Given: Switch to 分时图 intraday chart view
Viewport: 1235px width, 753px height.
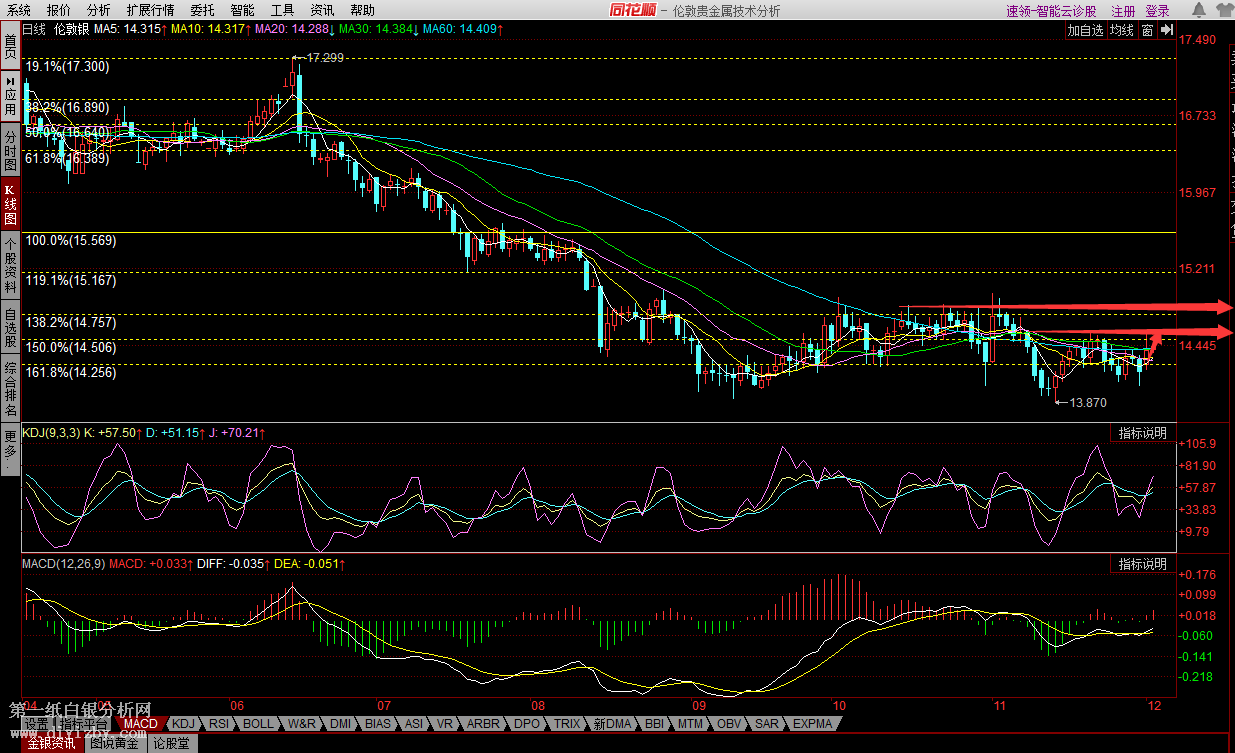Looking at the screenshot, I should [10, 149].
